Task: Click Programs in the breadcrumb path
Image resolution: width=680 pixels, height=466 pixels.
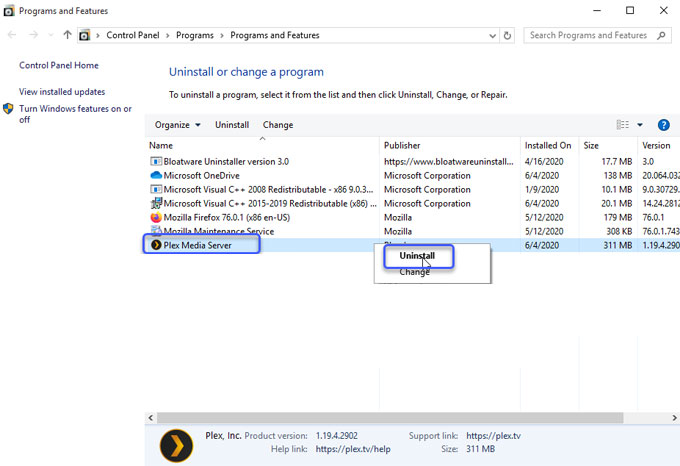Action: [x=195, y=35]
